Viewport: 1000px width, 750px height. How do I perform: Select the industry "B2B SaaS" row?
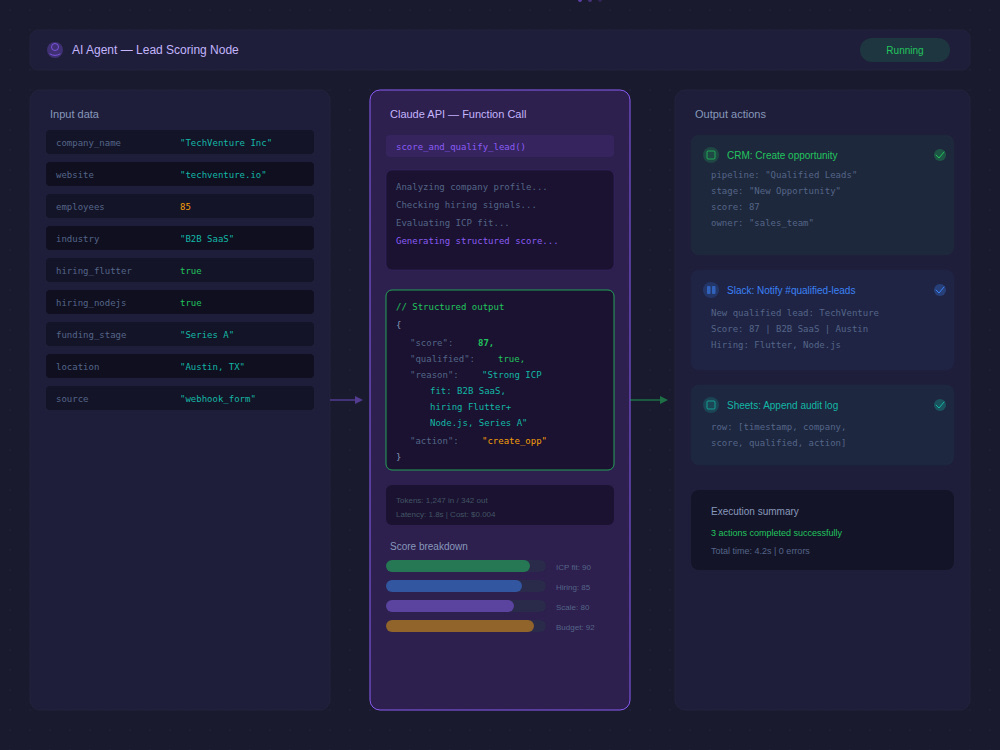[180, 239]
